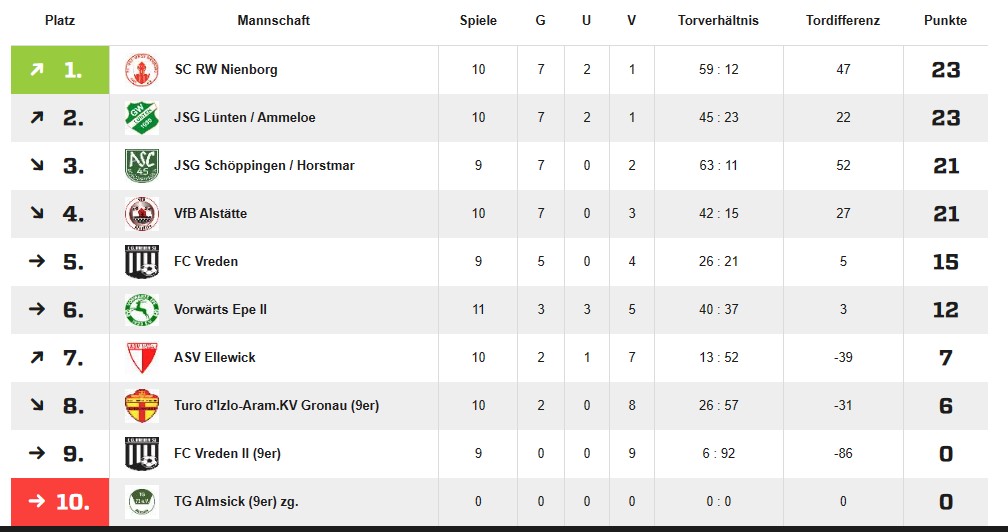Open the ASC 45 Schöppingen logo

click(x=141, y=166)
